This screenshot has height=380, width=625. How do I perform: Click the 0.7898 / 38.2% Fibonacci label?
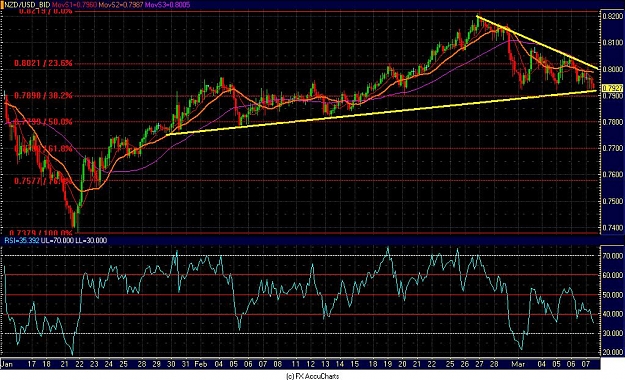pos(43,95)
